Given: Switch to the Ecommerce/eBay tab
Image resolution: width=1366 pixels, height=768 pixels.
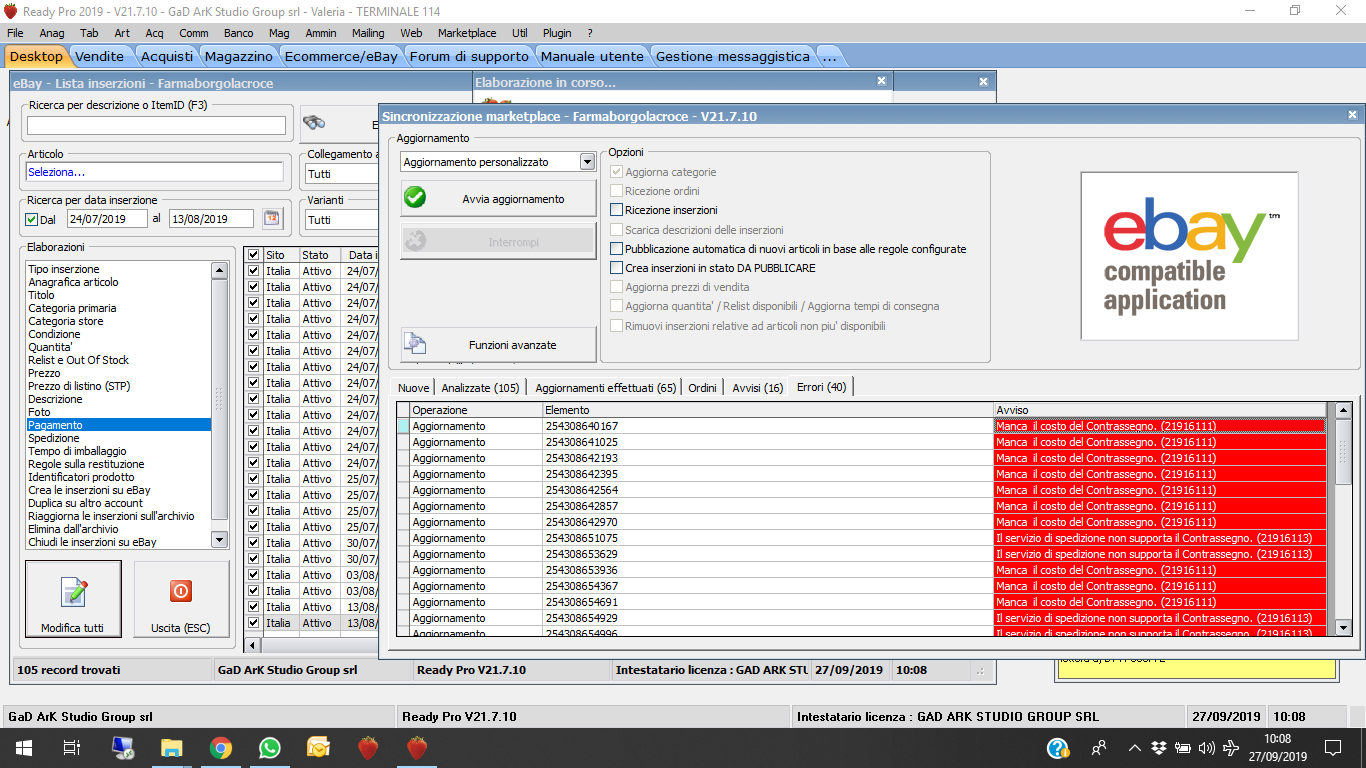Looking at the screenshot, I should pos(340,56).
